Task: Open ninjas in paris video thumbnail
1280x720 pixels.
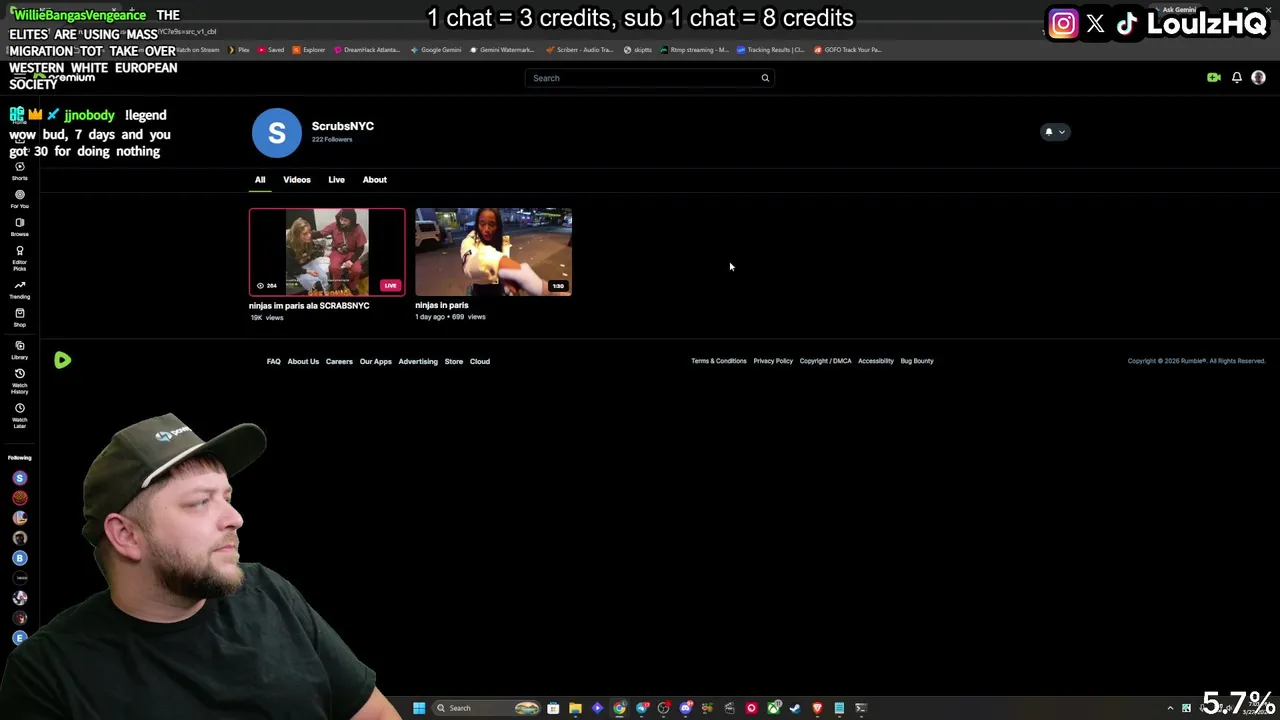Action: coord(494,252)
